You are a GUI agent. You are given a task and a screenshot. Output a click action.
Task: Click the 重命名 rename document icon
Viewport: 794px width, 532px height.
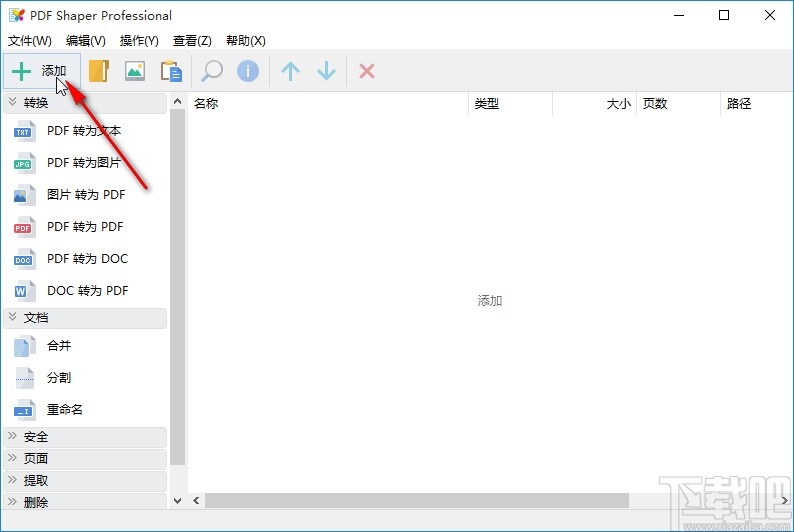coord(24,410)
